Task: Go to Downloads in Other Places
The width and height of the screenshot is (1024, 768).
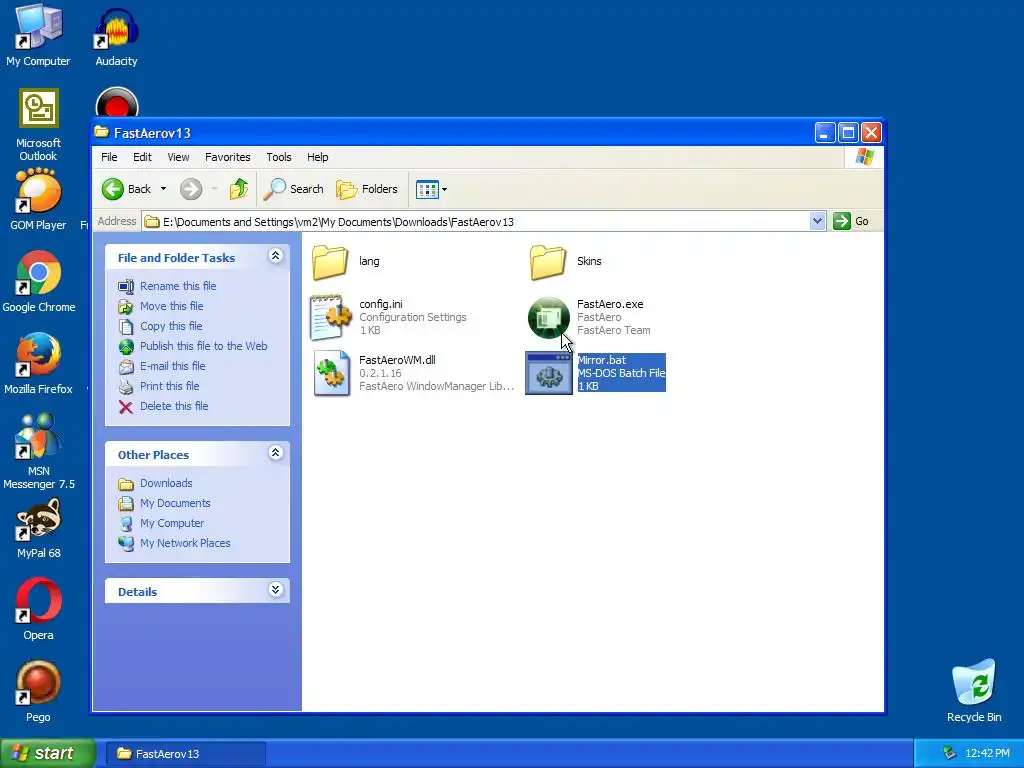Action: click(x=166, y=483)
